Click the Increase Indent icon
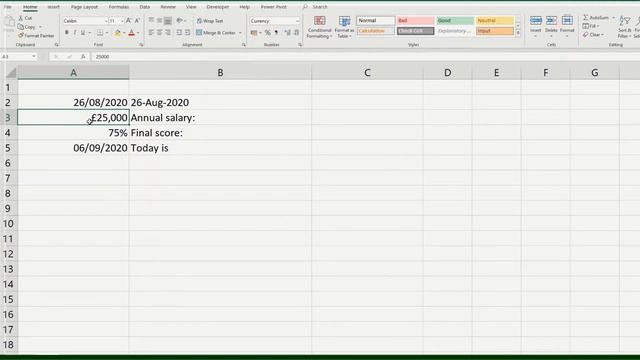 [187, 33]
